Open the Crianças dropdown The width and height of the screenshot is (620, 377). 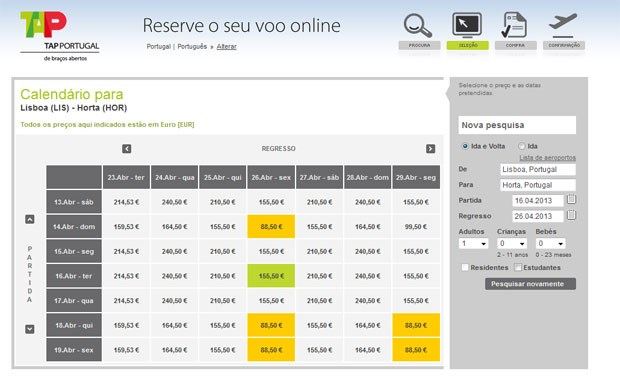click(x=512, y=243)
